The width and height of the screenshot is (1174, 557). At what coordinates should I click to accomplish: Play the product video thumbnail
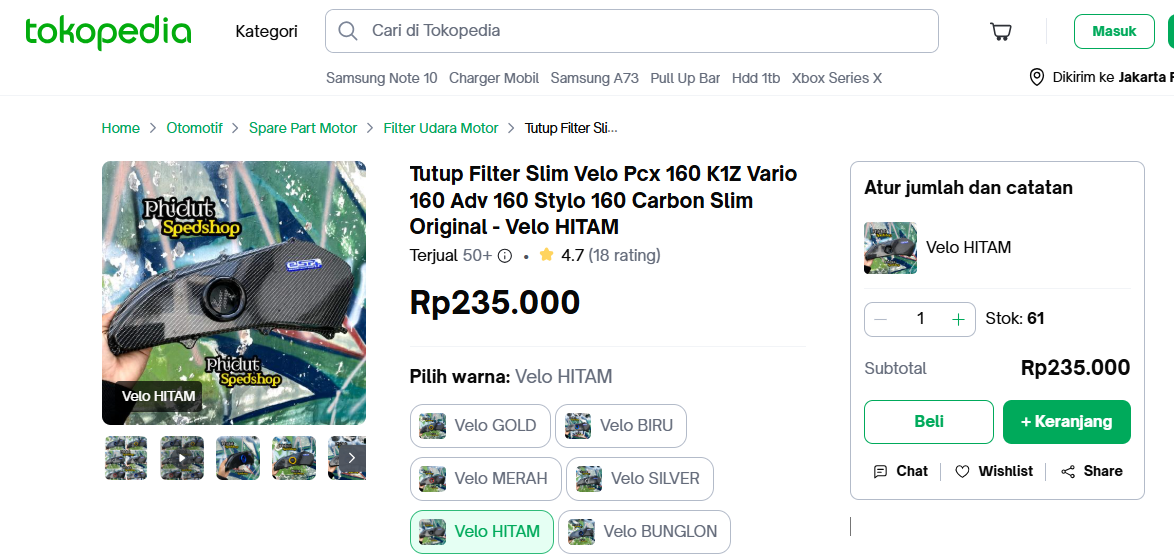pyautogui.click(x=182, y=457)
